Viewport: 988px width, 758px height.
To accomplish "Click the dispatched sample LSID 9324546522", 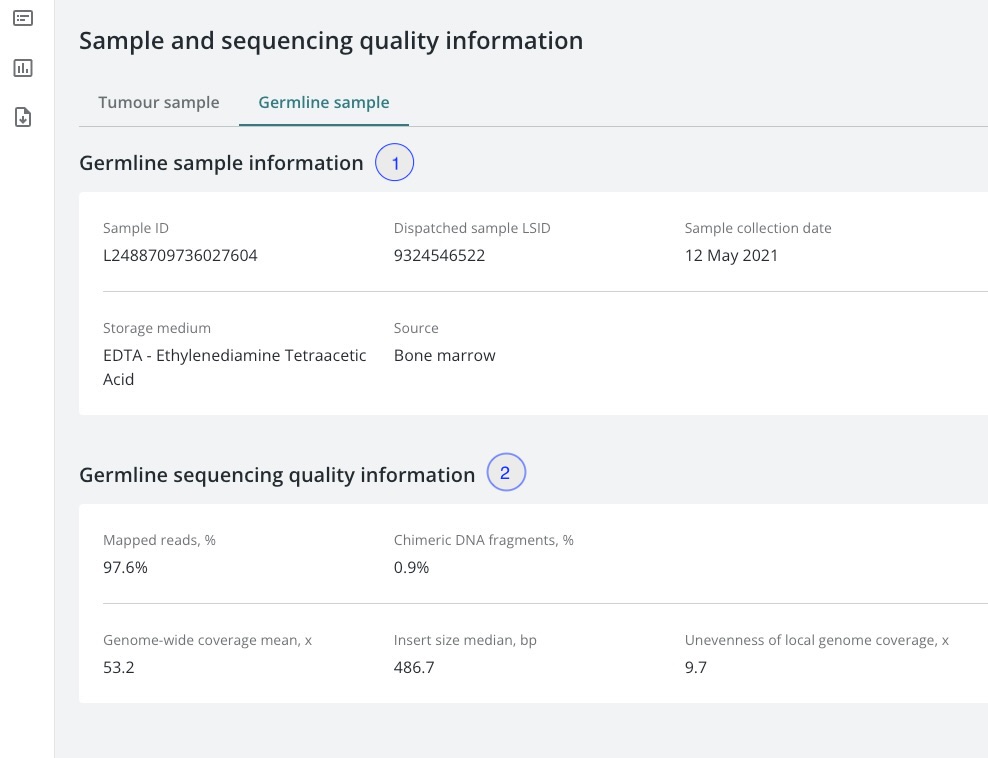I will point(439,255).
